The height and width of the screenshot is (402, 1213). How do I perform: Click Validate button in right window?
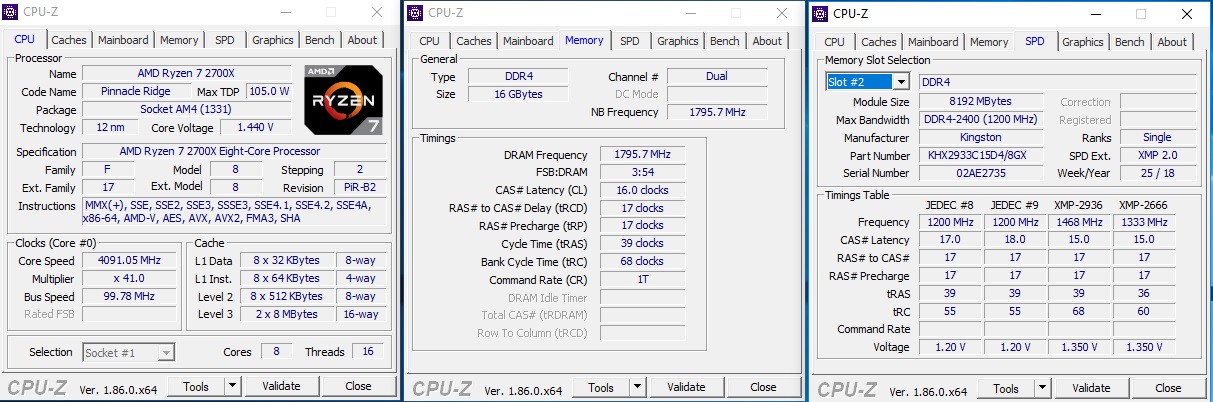click(1091, 388)
